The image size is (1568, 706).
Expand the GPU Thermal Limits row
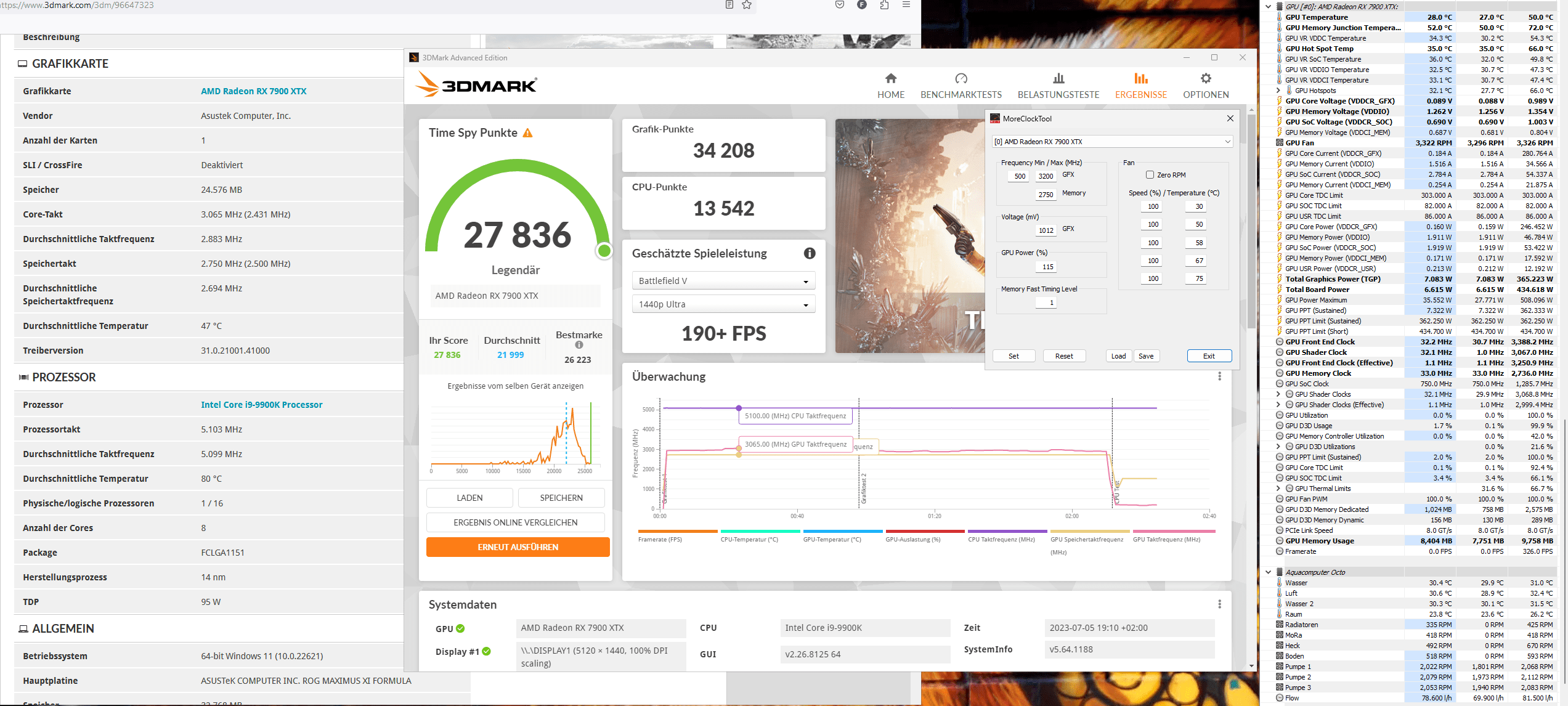1278,489
